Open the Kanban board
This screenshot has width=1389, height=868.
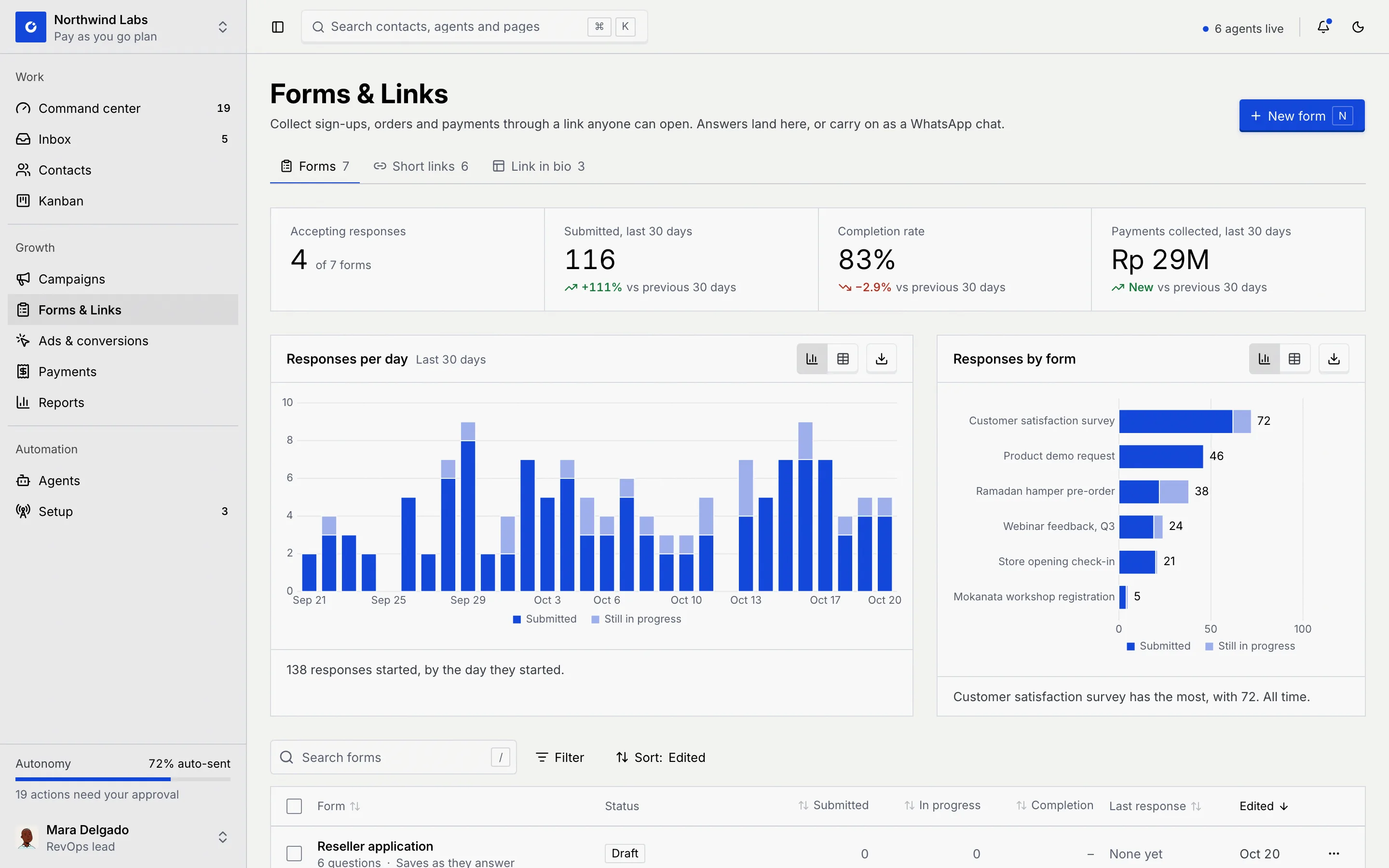(x=123, y=201)
